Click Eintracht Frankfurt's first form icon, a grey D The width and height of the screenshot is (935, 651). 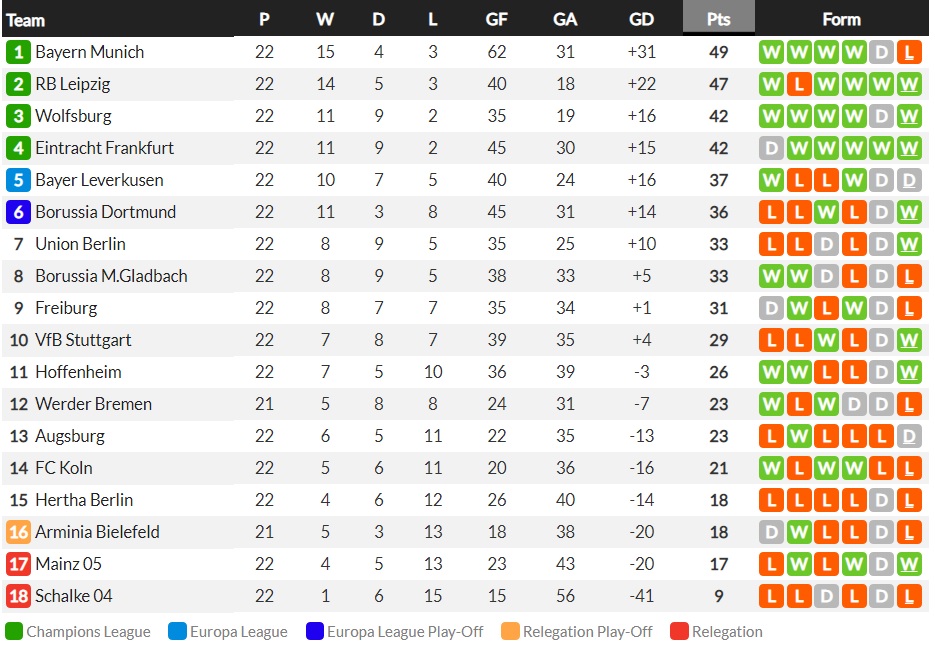771,148
